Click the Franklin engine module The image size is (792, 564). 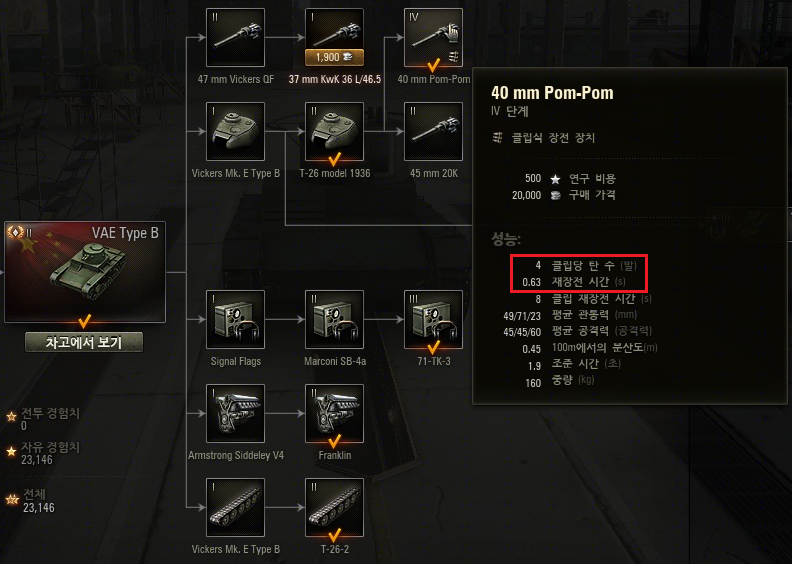pos(334,413)
